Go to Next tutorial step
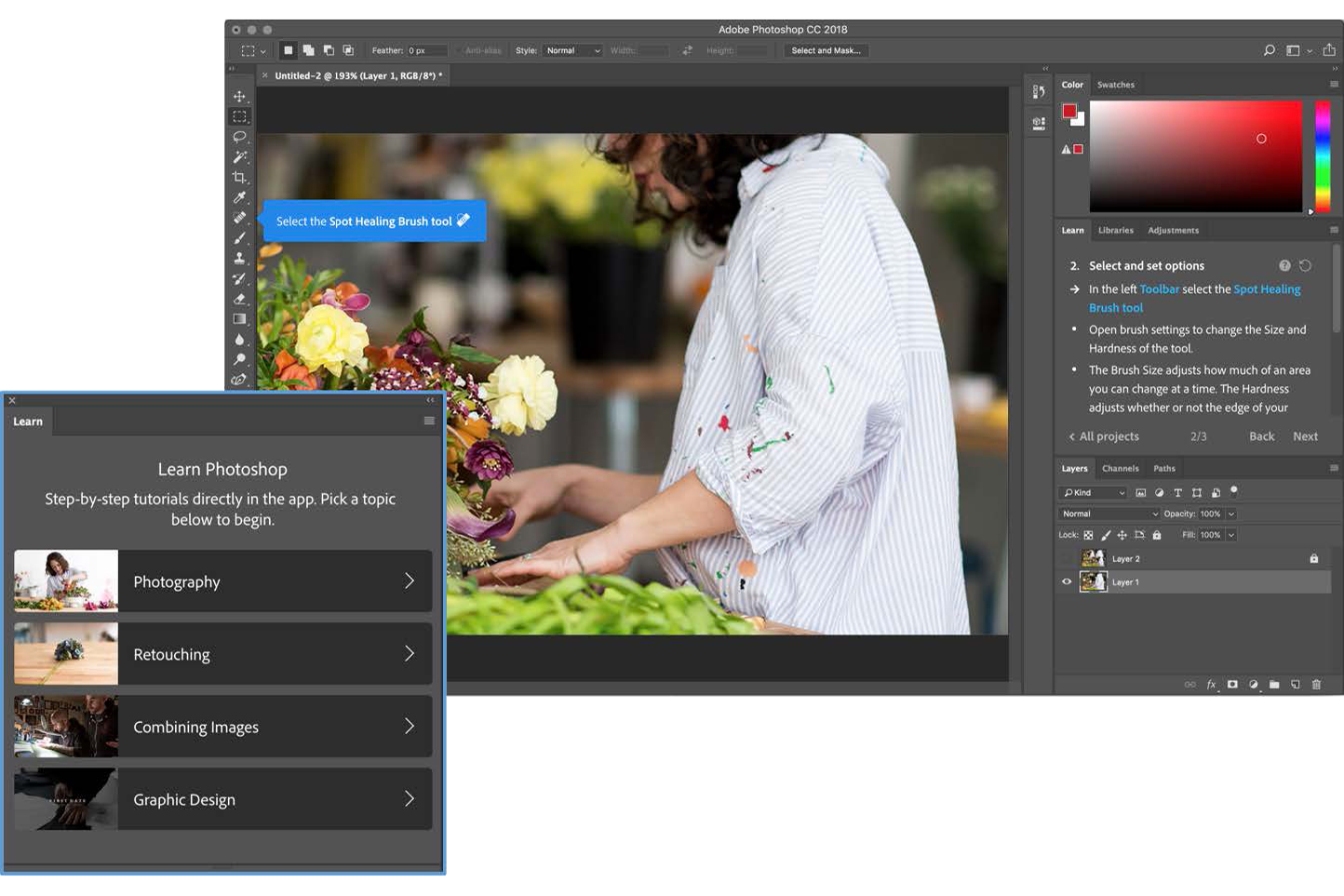The image size is (1344, 896). [x=1305, y=436]
